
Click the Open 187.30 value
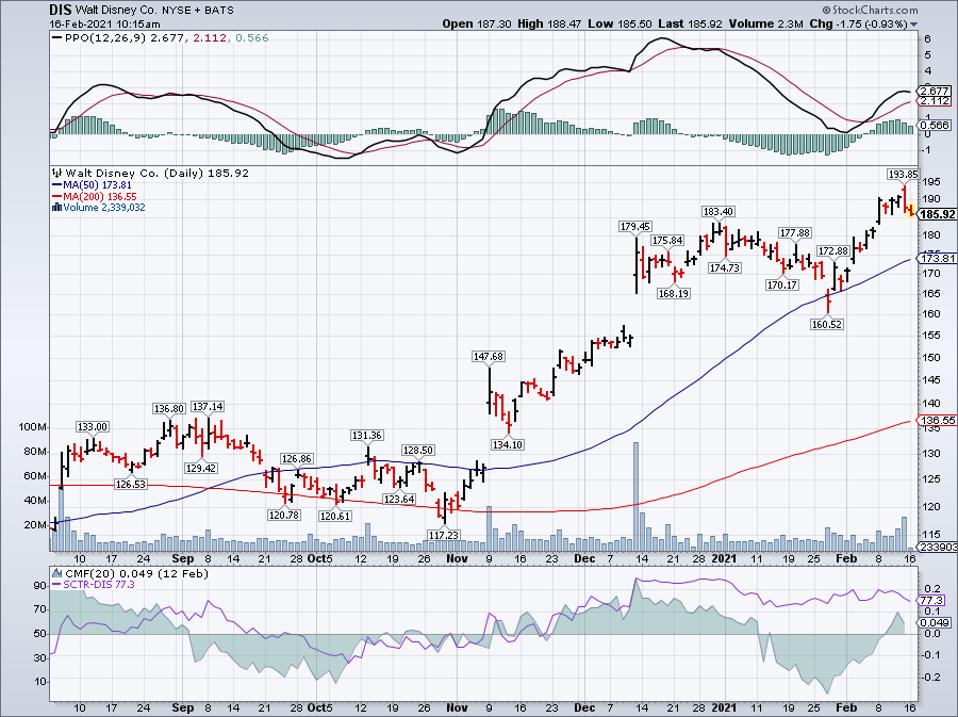[x=477, y=24]
